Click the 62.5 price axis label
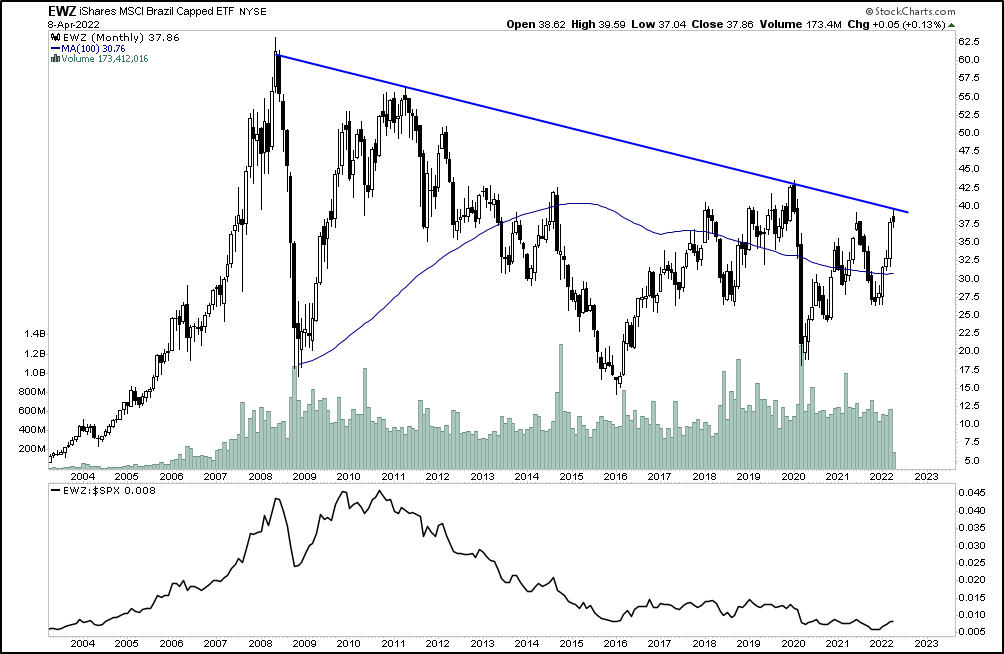 (x=968, y=42)
